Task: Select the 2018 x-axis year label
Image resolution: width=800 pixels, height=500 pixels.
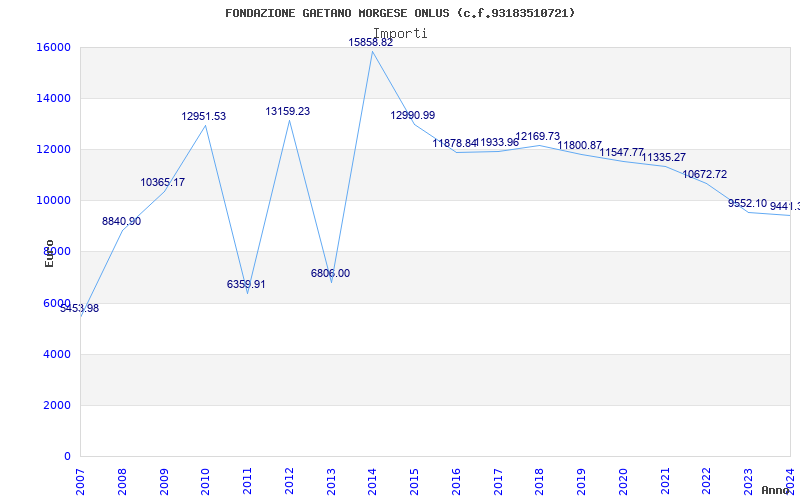Action: 540,480
